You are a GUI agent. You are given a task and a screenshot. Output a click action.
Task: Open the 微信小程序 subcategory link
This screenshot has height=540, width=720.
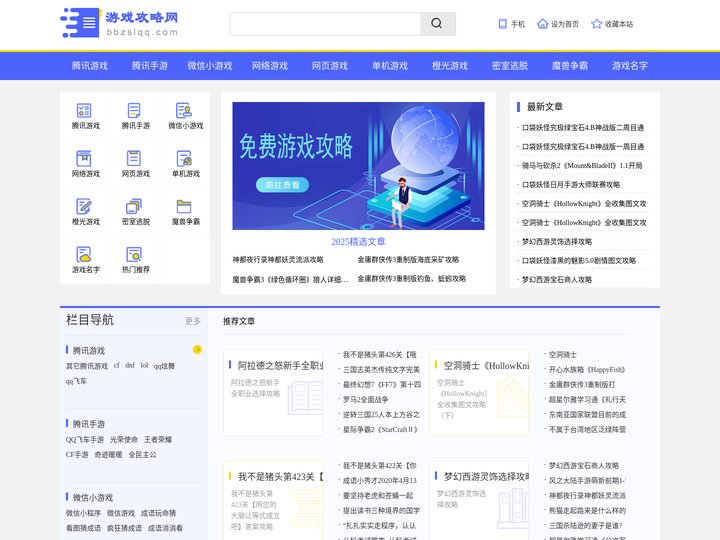[83, 513]
